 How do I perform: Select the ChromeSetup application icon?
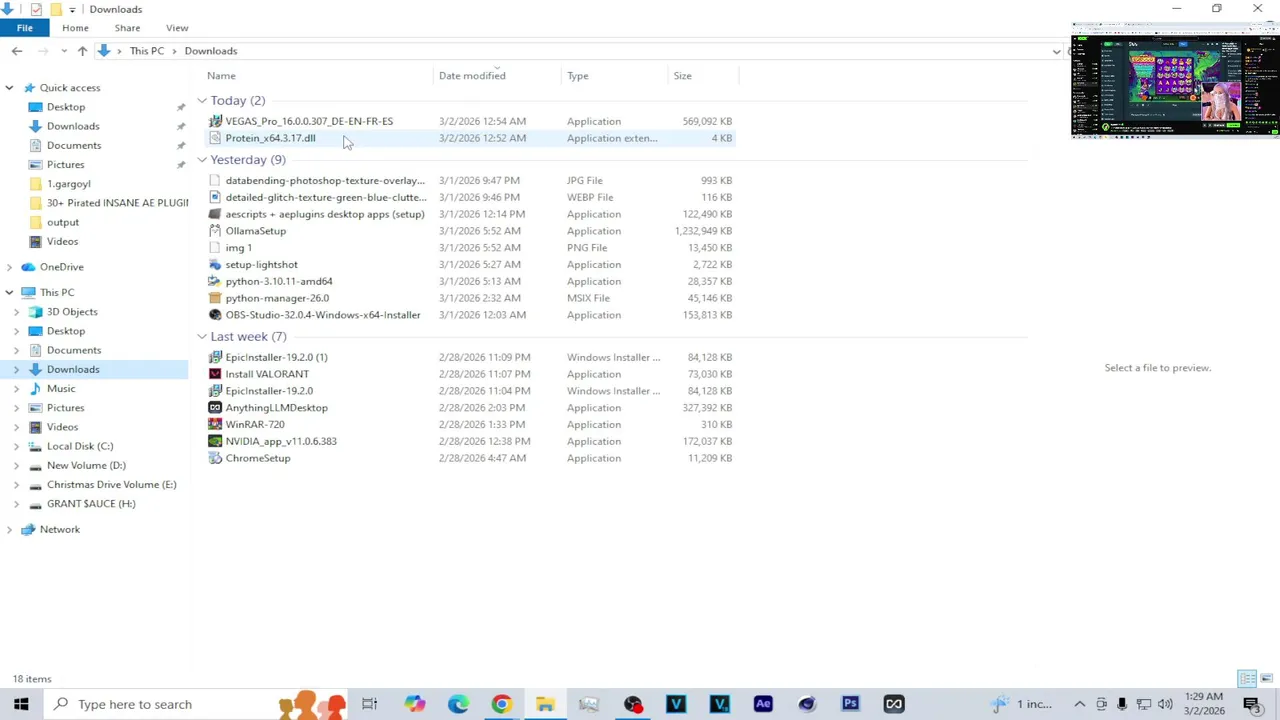pyautogui.click(x=215, y=458)
